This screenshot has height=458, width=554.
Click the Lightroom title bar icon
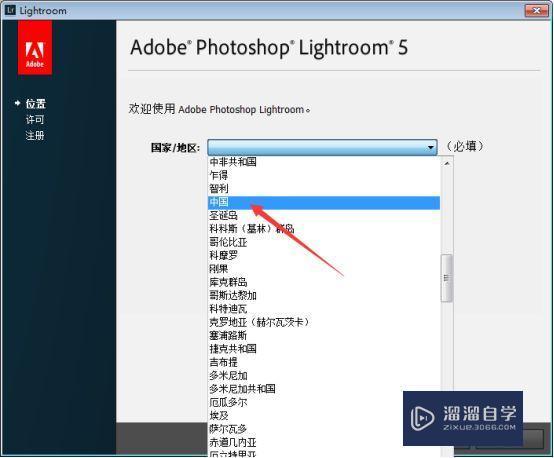(10, 10)
